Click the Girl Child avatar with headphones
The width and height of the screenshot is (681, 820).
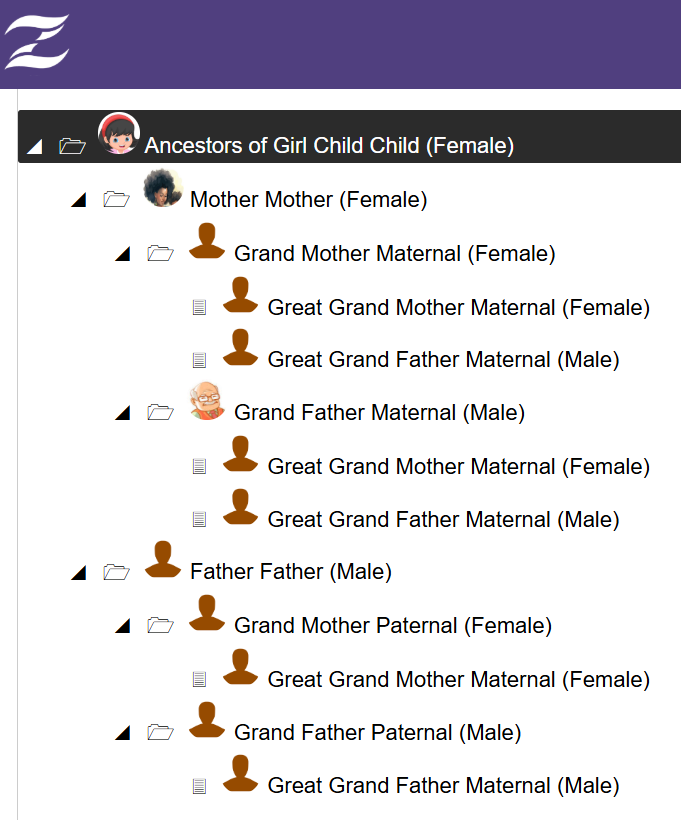(118, 134)
